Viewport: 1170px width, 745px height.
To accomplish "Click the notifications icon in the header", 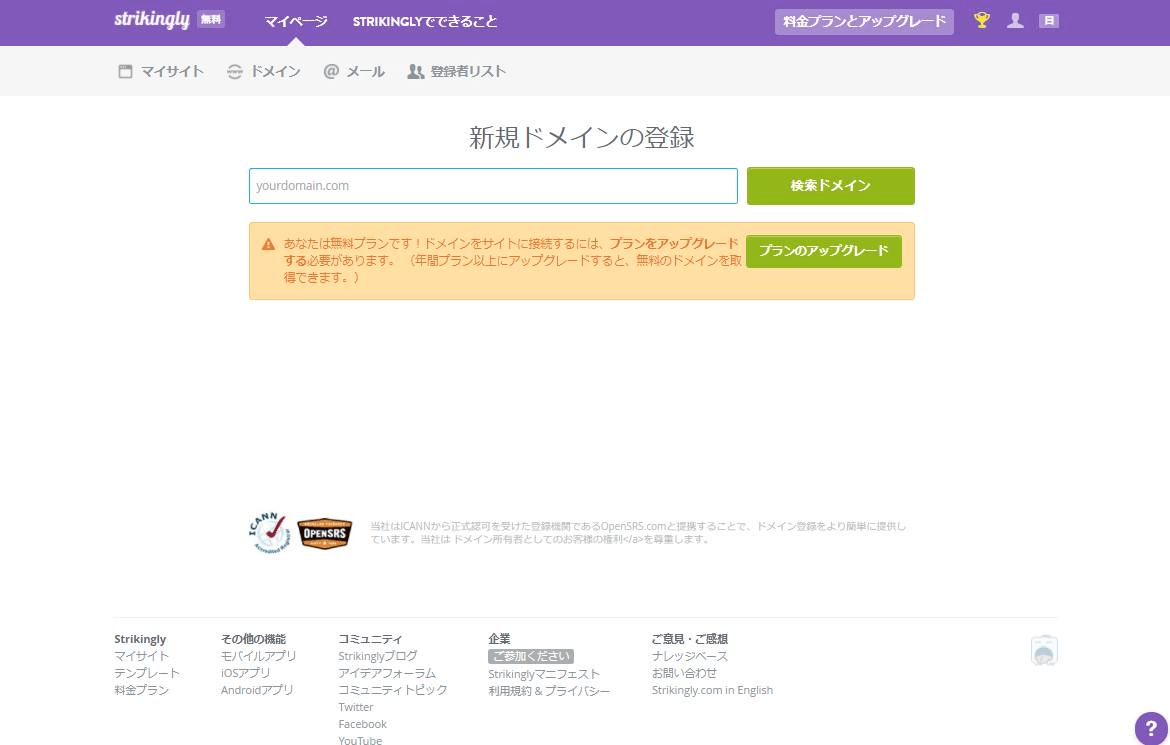I will click(1049, 20).
